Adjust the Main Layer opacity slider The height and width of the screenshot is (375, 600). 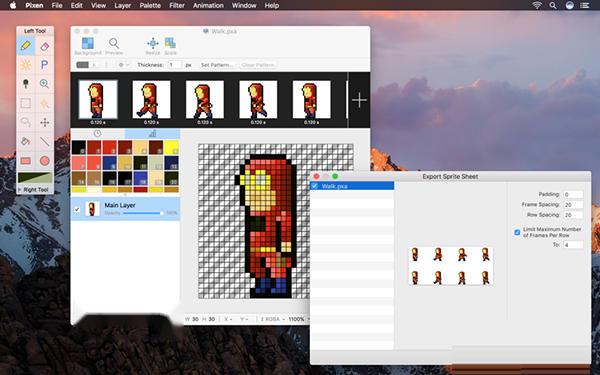(x=143, y=213)
